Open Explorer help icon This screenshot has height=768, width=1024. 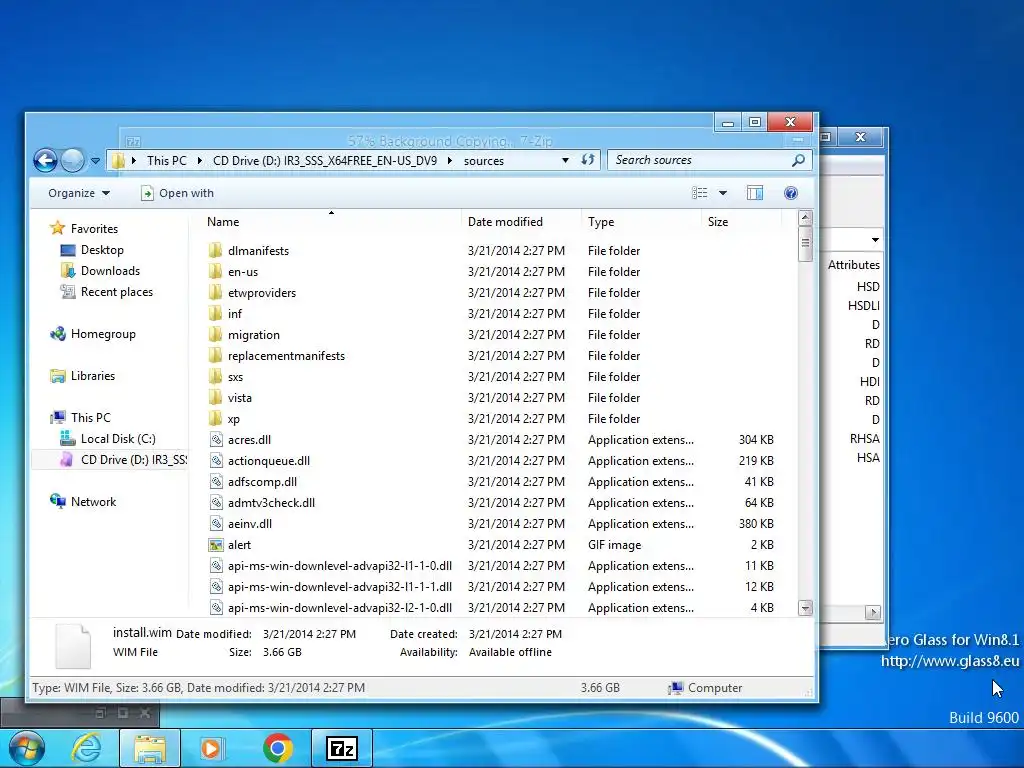(x=791, y=193)
